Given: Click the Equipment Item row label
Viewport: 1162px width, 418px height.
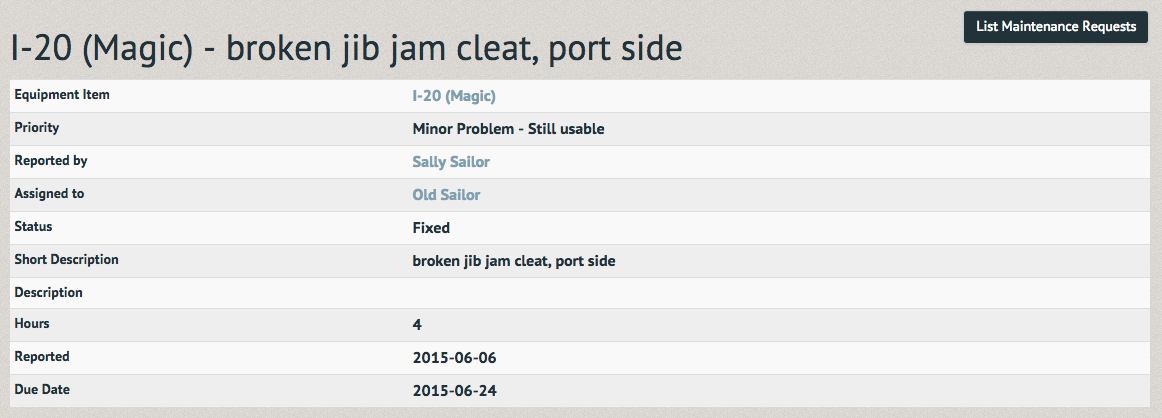Looking at the screenshot, I should [62, 95].
